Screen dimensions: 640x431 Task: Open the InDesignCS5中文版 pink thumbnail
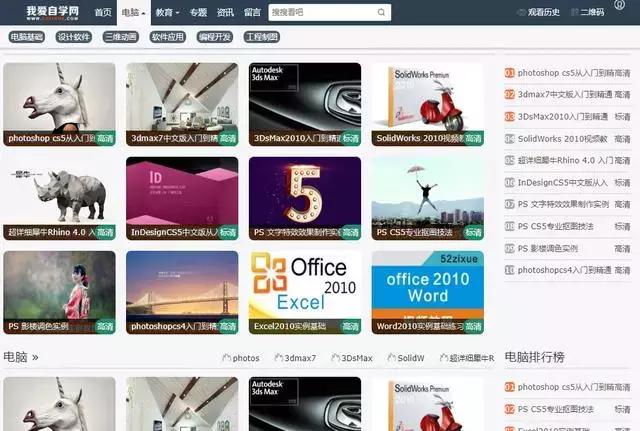coord(182,198)
